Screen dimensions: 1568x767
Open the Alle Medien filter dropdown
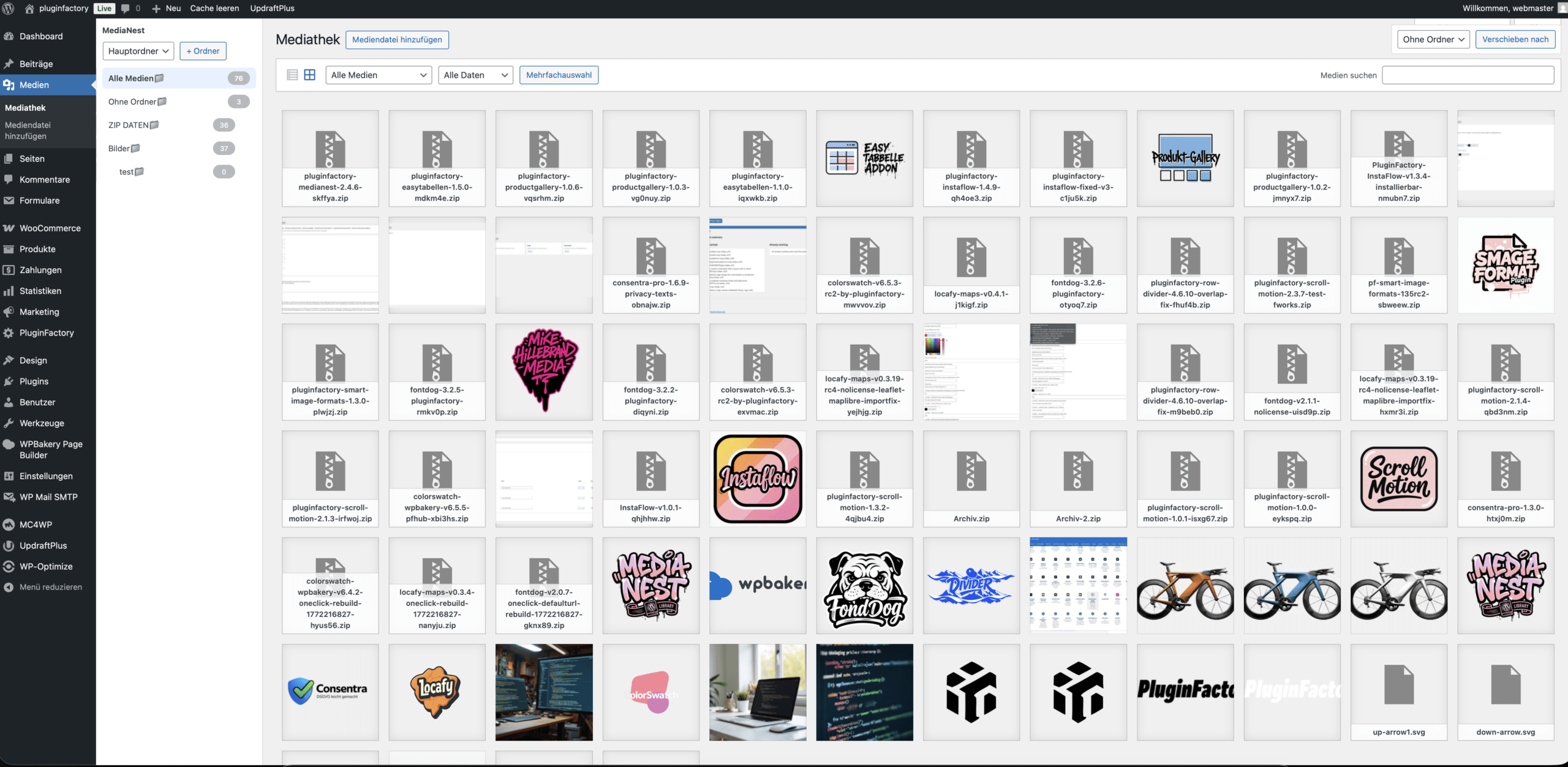point(378,75)
